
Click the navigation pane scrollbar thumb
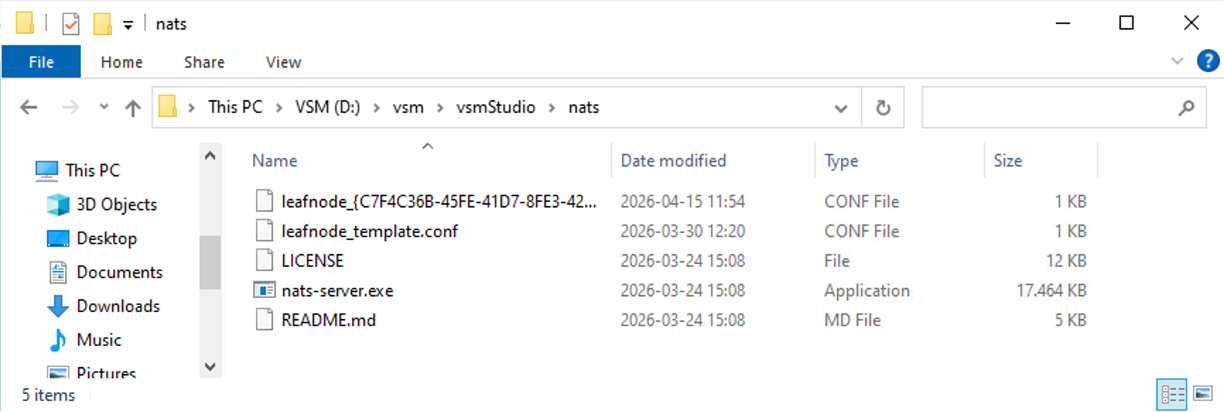[209, 262]
